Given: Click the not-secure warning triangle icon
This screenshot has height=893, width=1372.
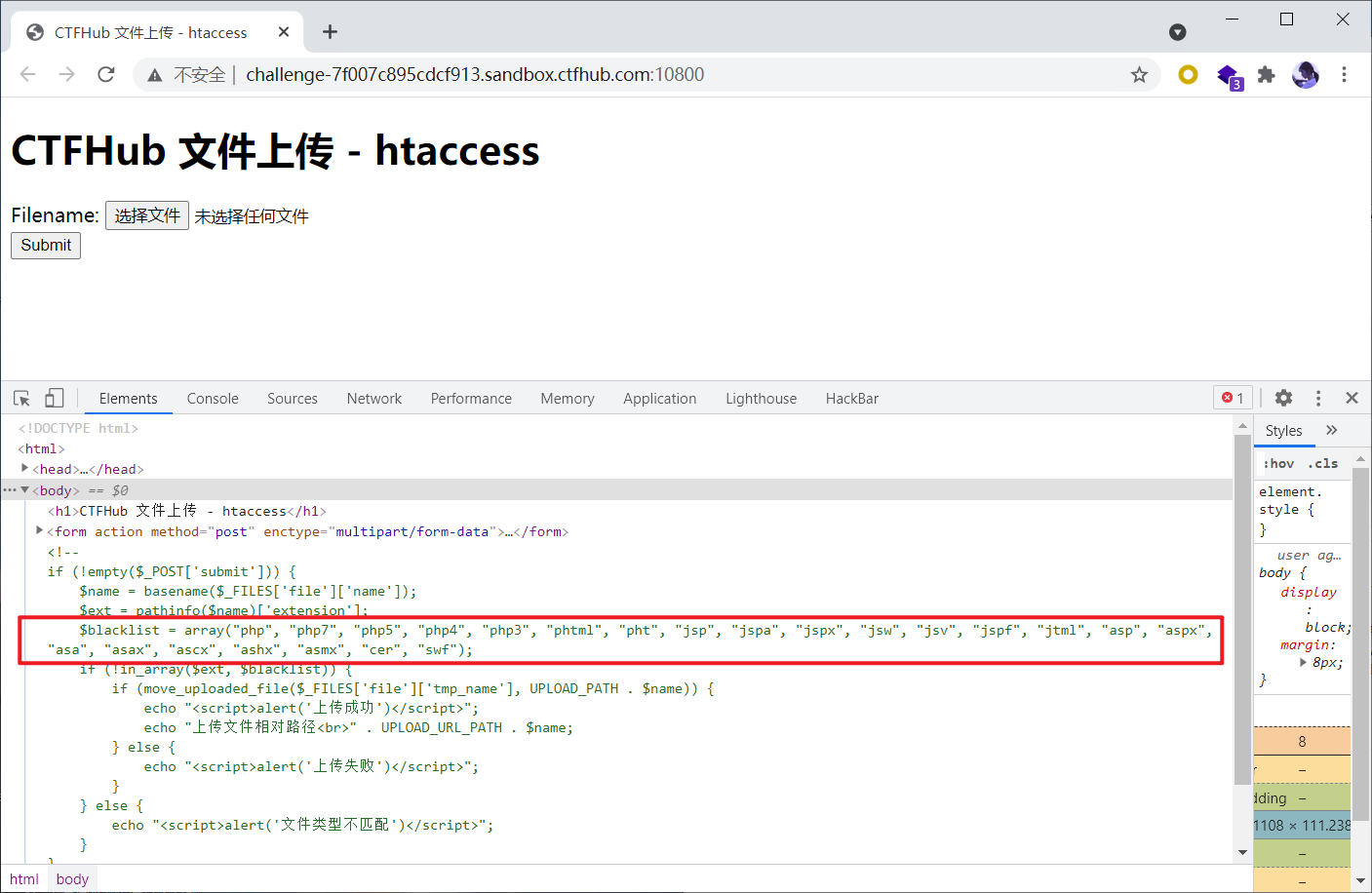Looking at the screenshot, I should (155, 75).
